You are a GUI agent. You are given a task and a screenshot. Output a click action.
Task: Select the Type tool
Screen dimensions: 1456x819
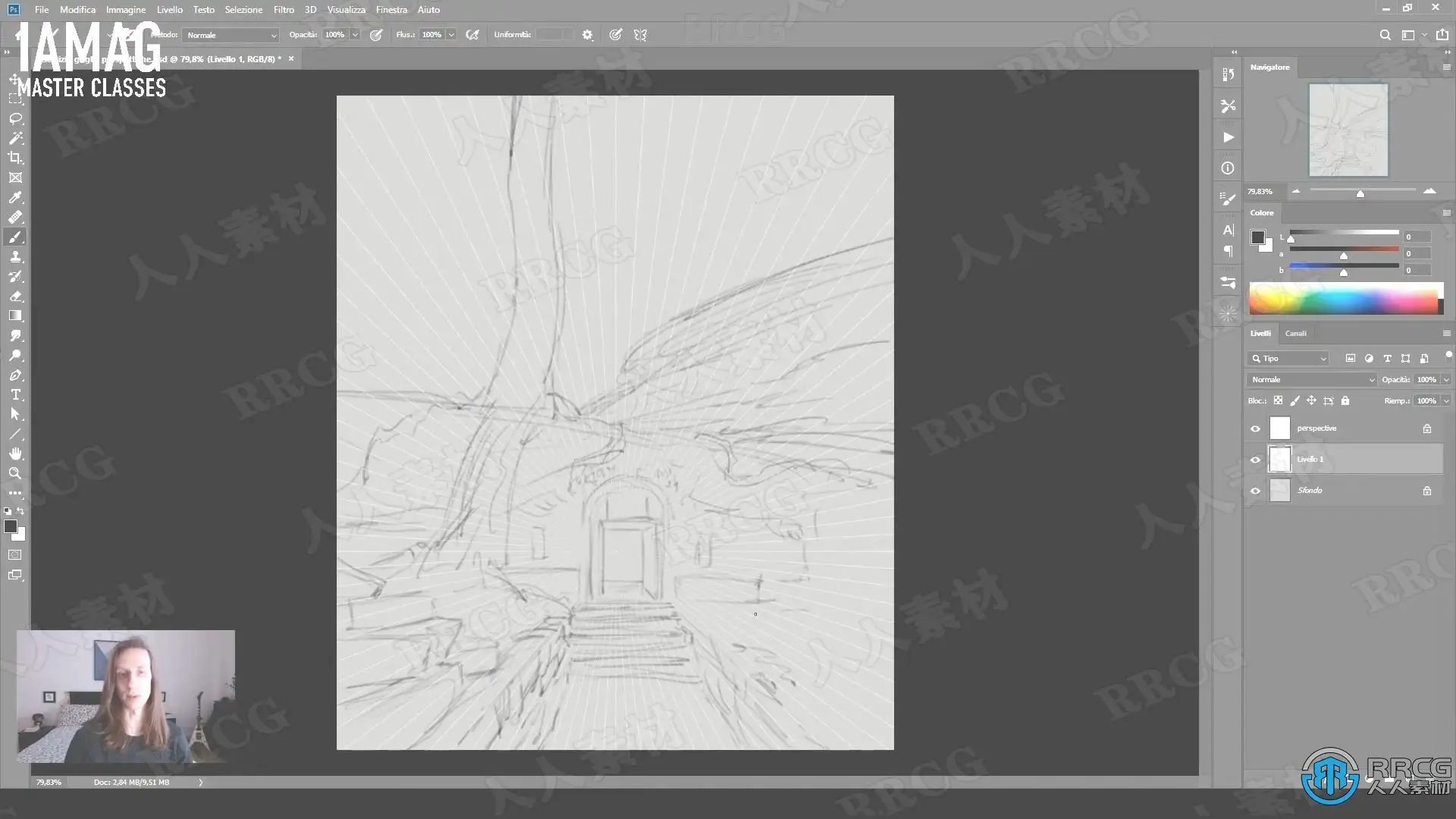tap(15, 395)
